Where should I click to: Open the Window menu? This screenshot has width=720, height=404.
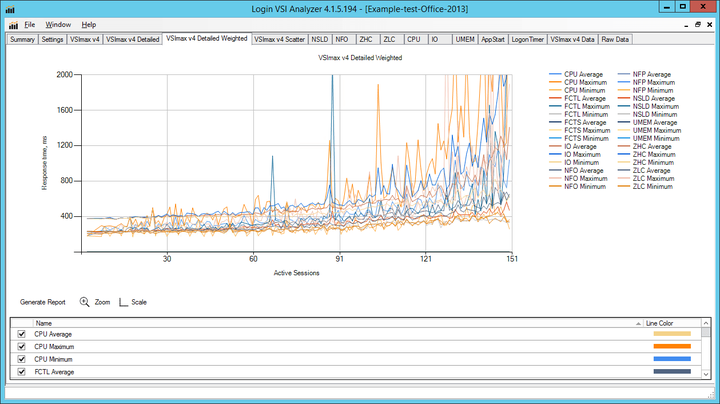[x=58, y=24]
